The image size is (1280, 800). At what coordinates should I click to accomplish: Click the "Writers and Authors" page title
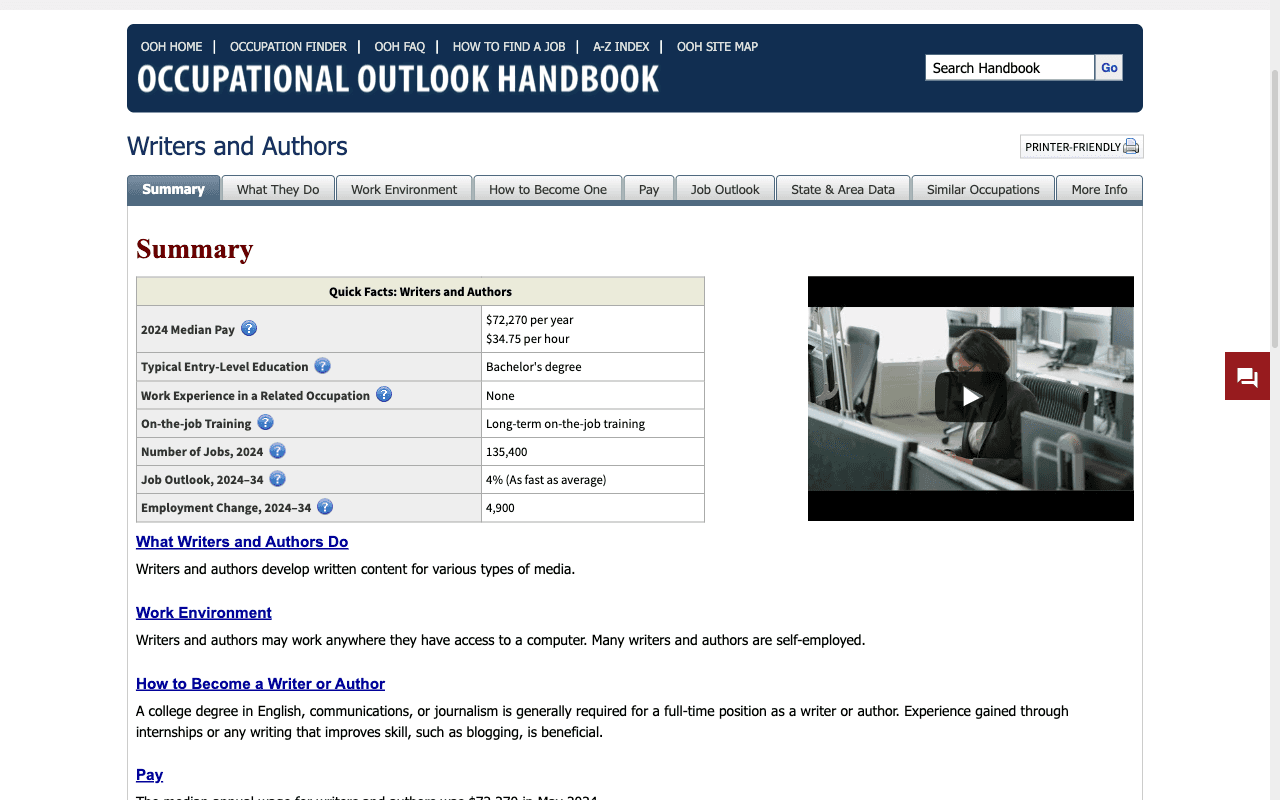tap(237, 146)
